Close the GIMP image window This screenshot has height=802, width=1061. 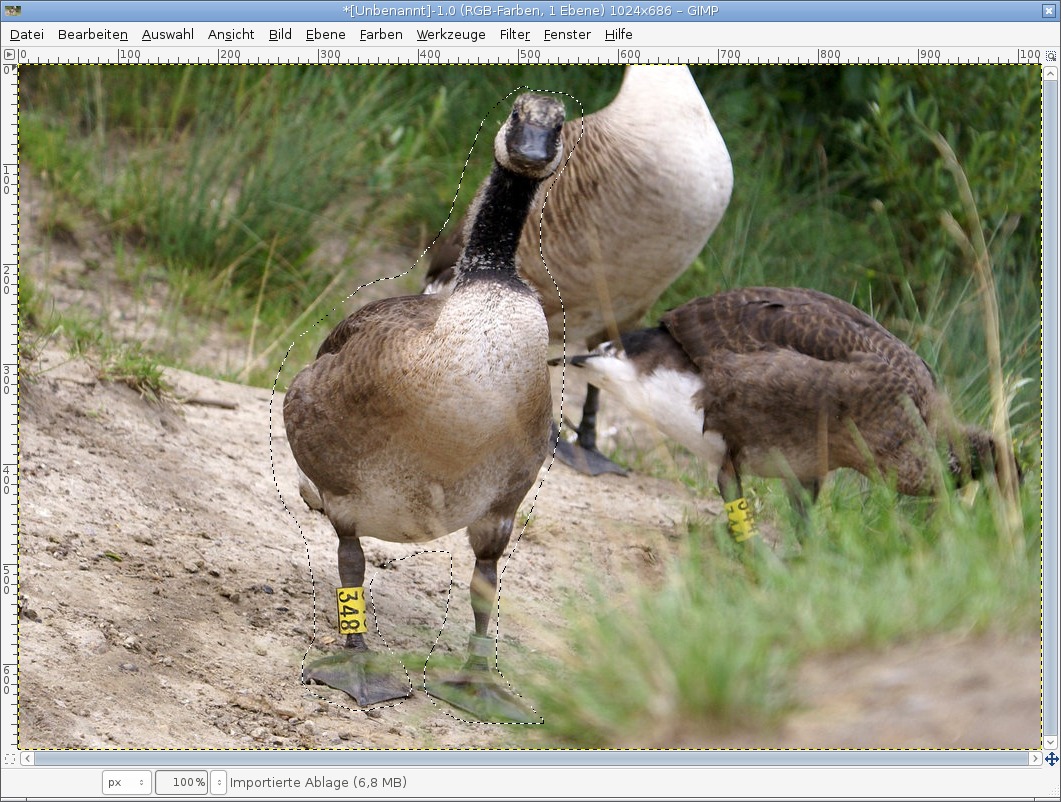[x=1048, y=11]
